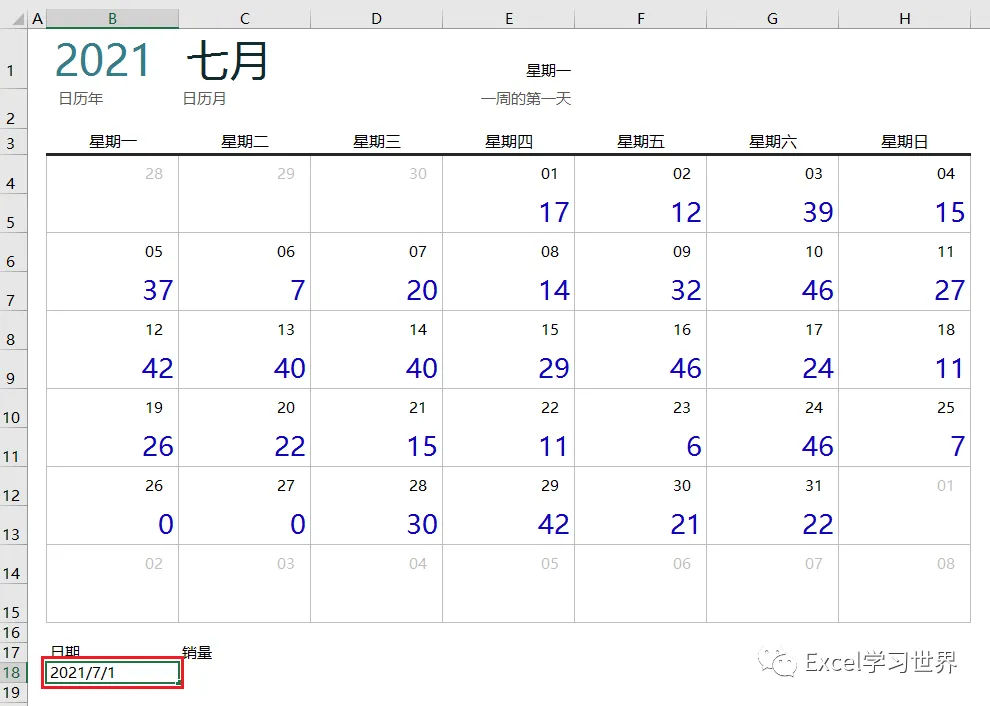Click sales value 27 under date 11

[950, 290]
